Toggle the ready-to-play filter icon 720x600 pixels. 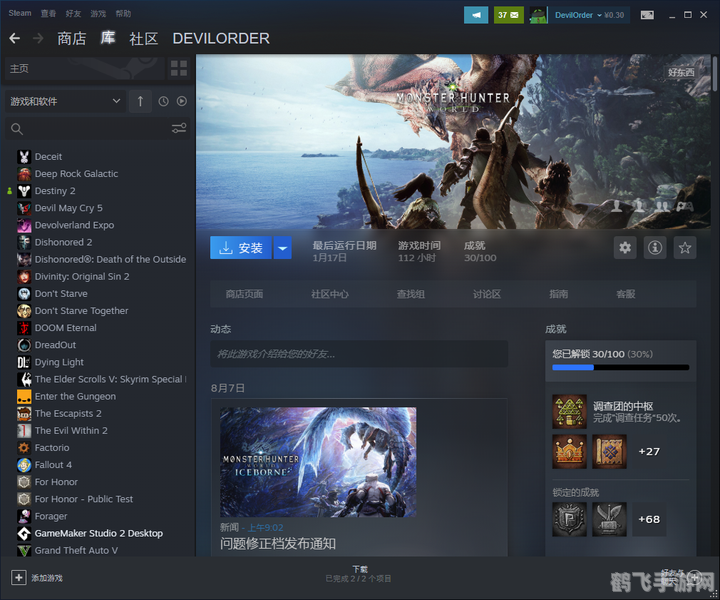[x=182, y=101]
